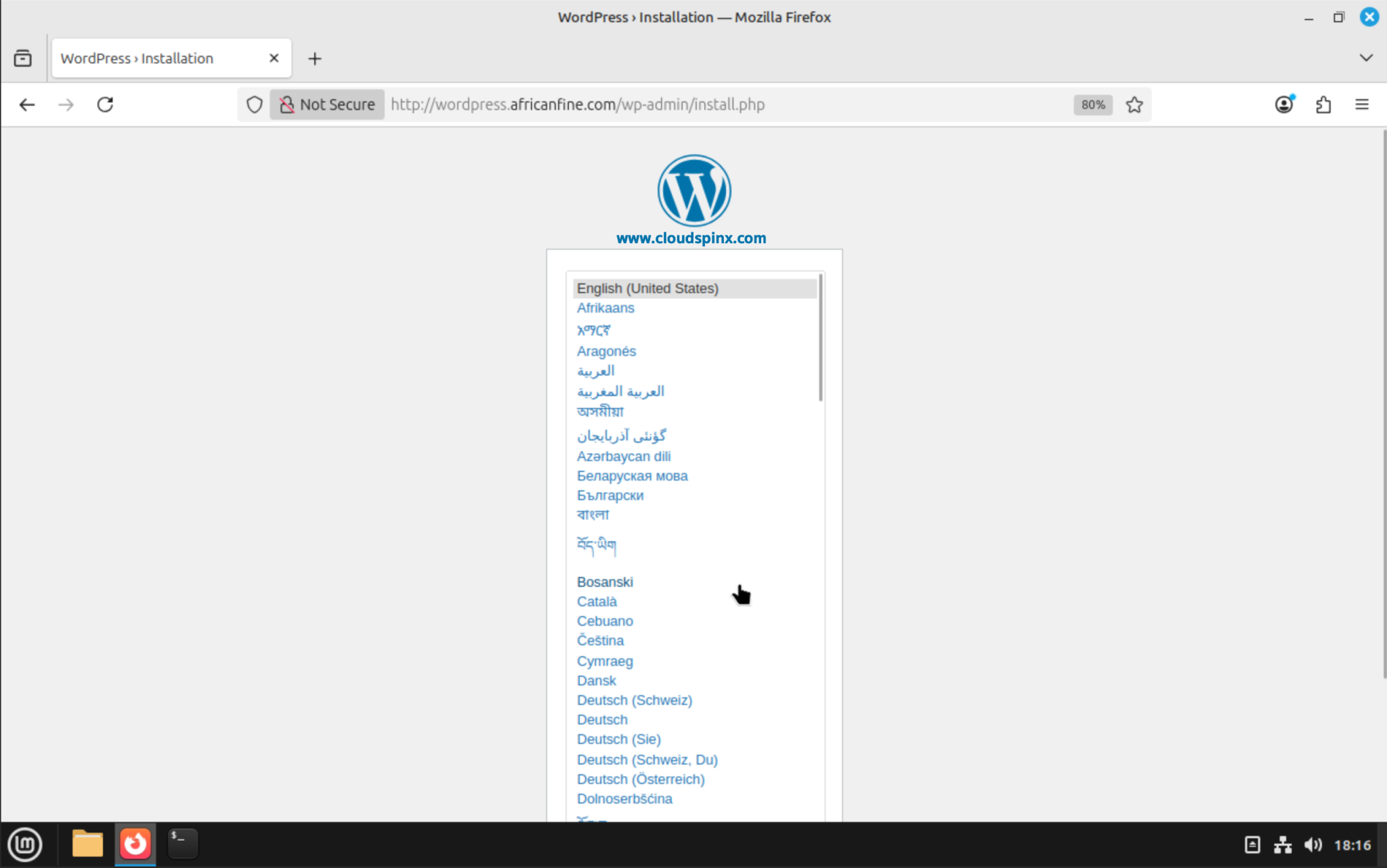Select the Deutsch language link

coord(601,719)
